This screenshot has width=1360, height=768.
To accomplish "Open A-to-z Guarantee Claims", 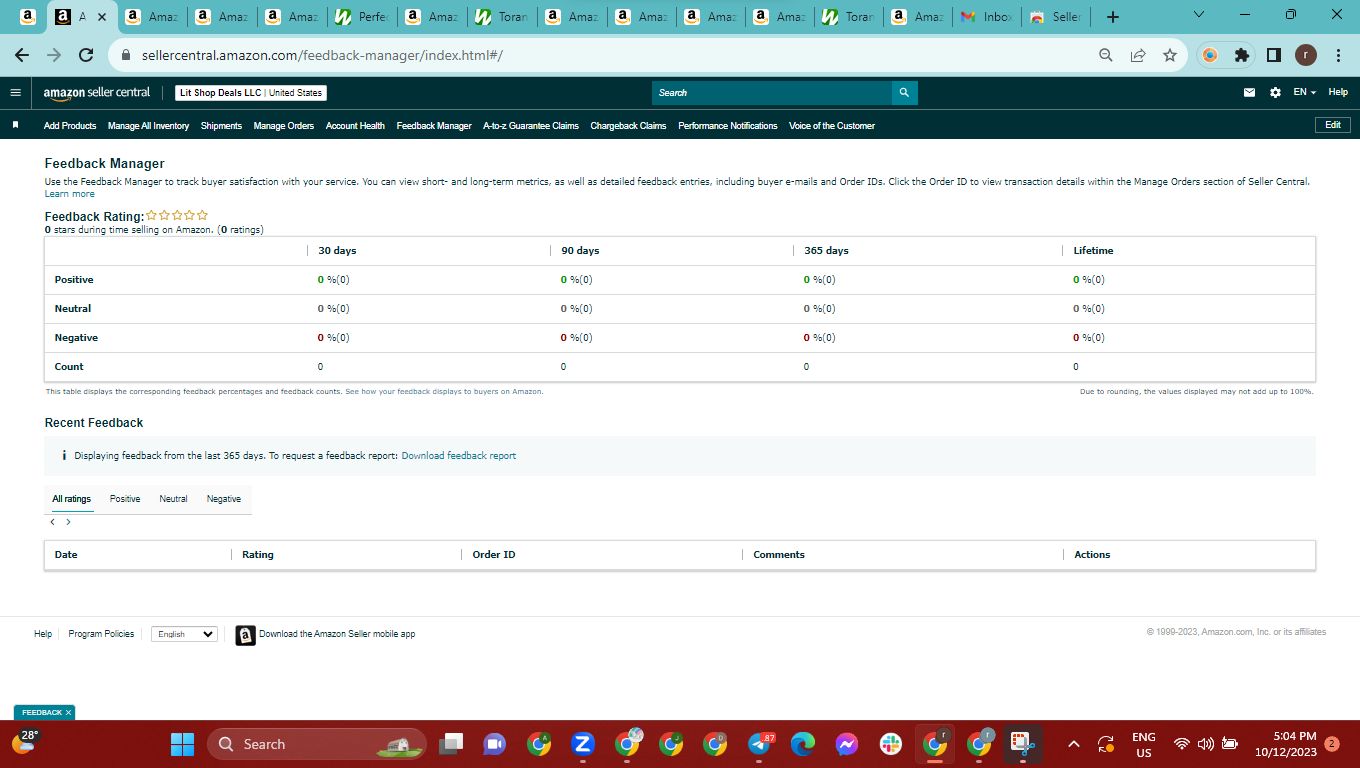I will (x=531, y=126).
